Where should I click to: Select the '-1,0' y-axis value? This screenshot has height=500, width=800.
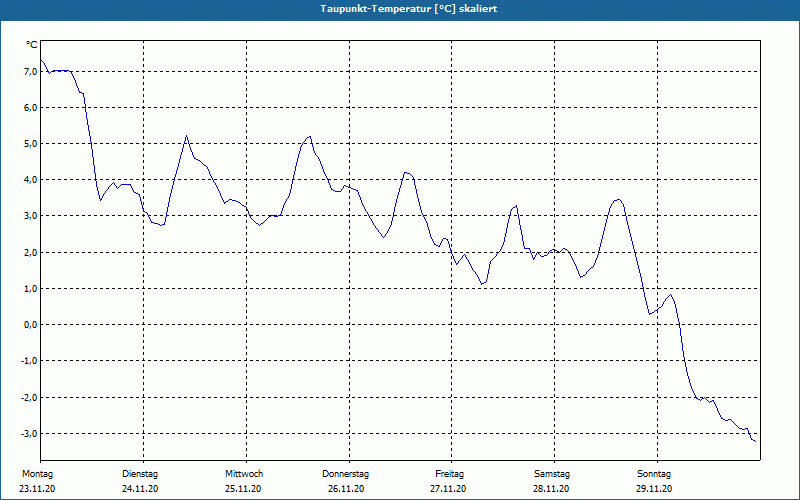click(x=28, y=361)
